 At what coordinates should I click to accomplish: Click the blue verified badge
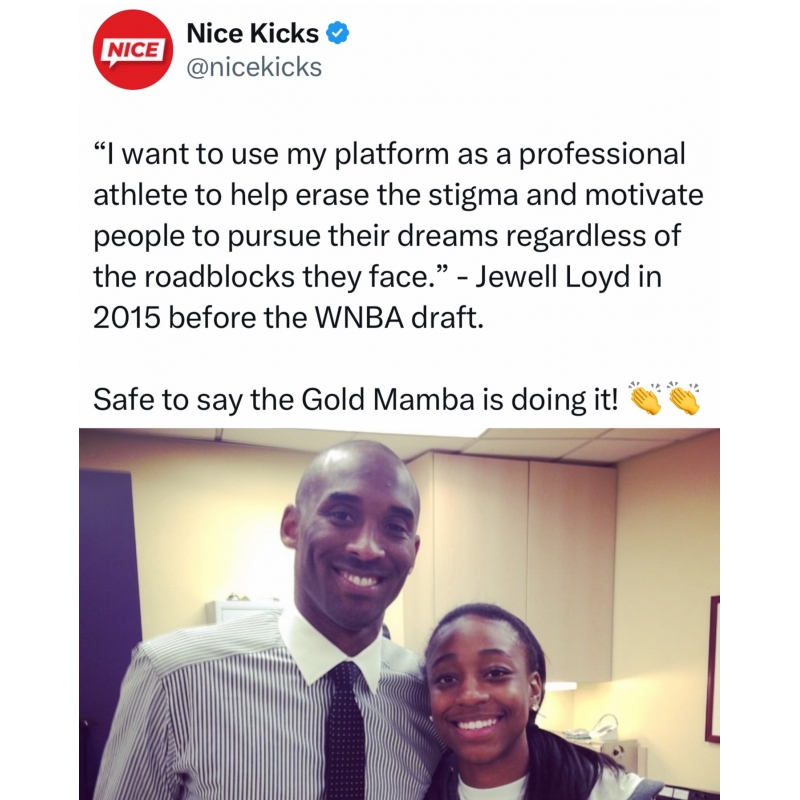[x=337, y=34]
